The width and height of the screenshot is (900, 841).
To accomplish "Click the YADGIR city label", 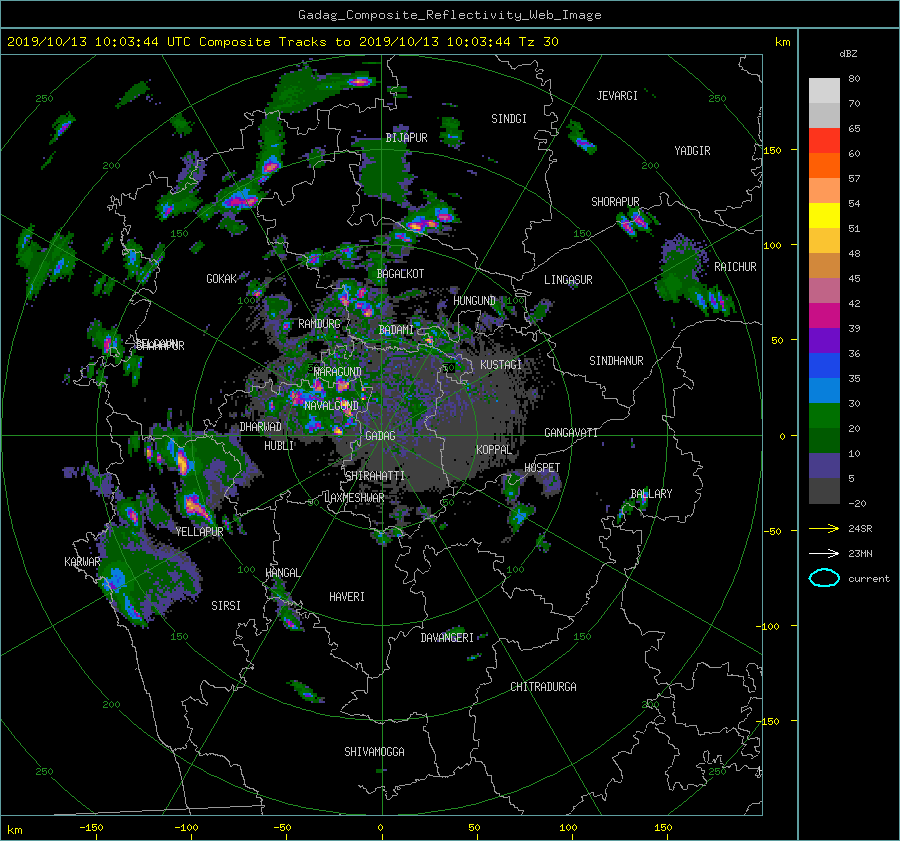I will pos(692,151).
